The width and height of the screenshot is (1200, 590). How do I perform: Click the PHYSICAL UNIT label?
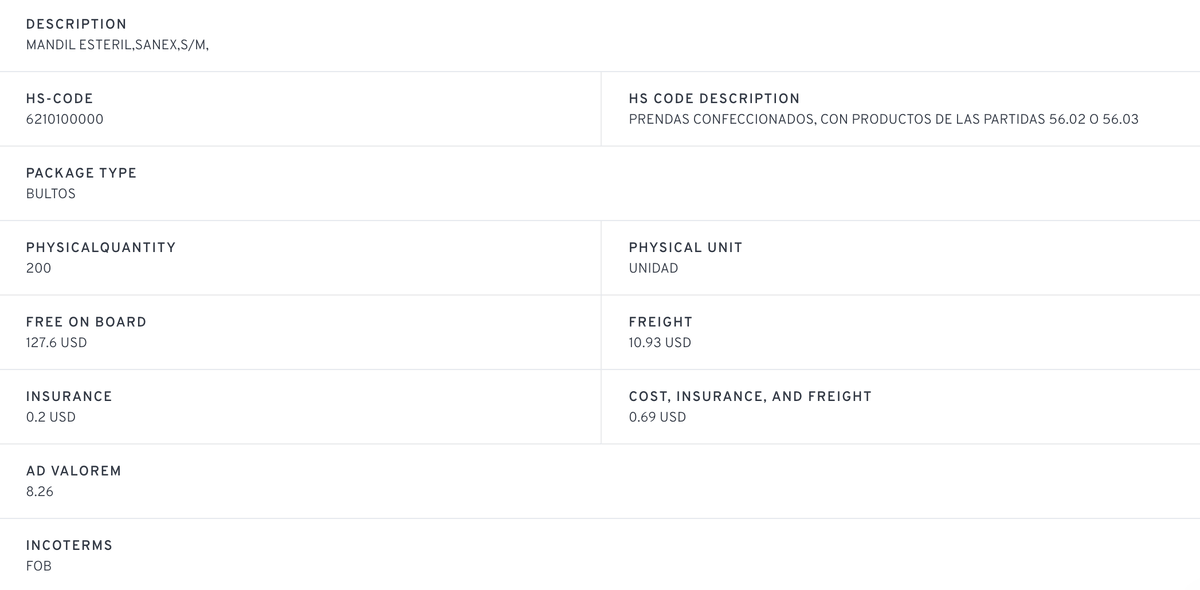click(685, 248)
